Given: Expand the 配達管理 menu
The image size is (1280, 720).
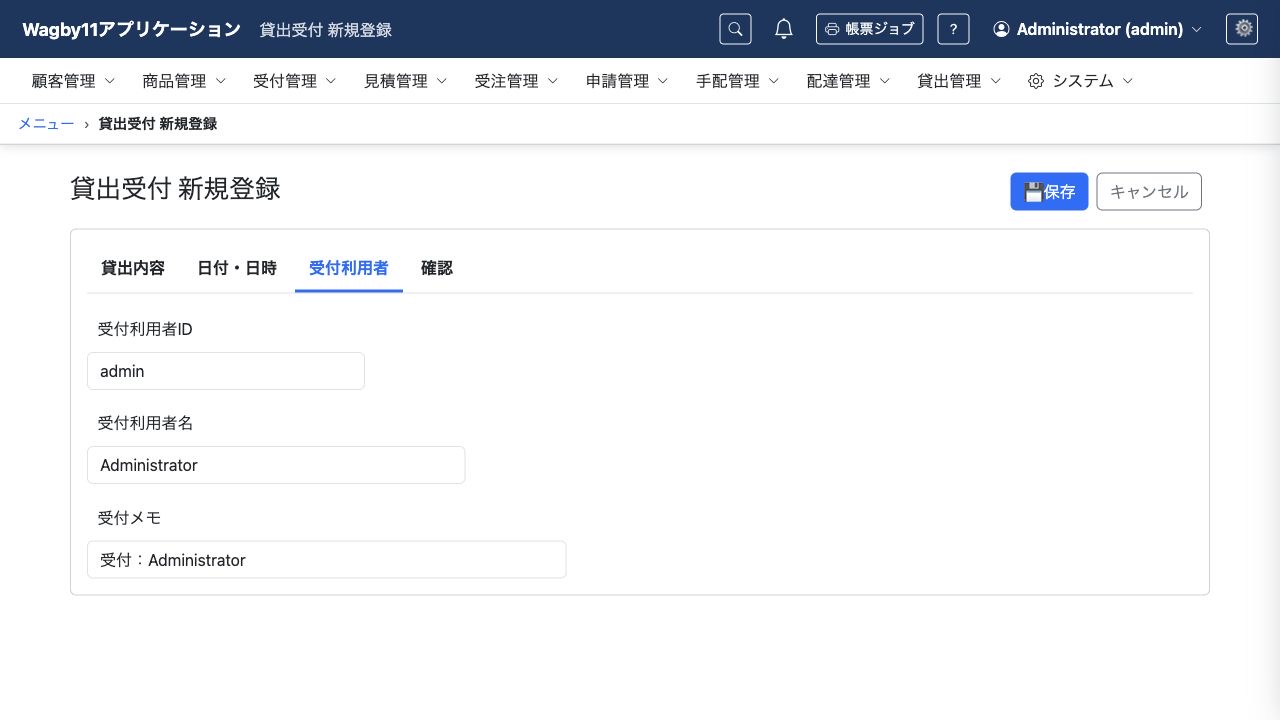Looking at the screenshot, I should [848, 81].
